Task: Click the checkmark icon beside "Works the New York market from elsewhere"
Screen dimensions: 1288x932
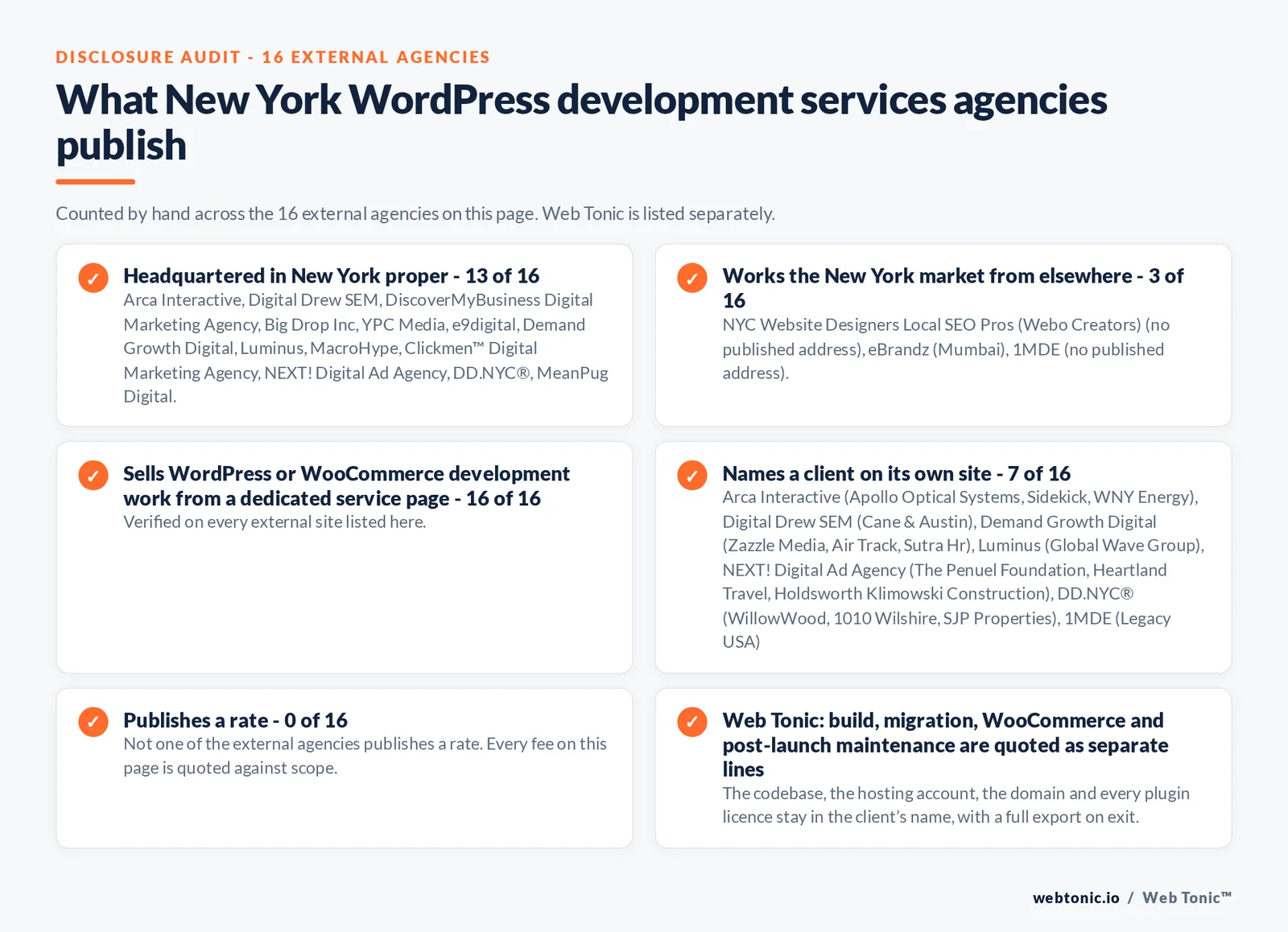Action: click(x=692, y=278)
